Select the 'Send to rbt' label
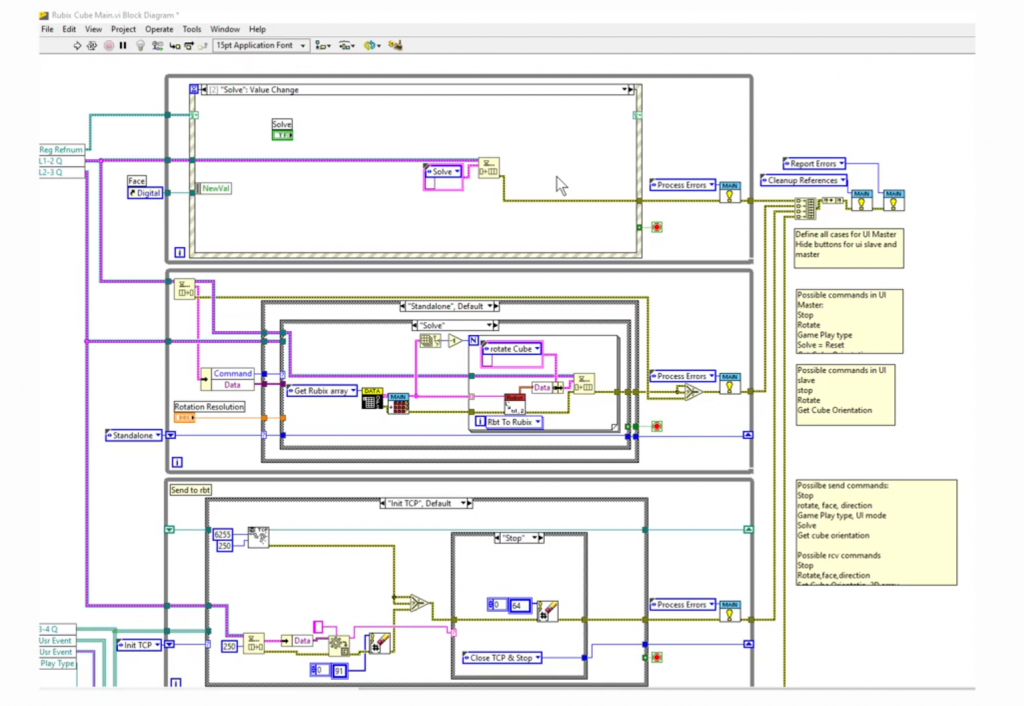 [190, 490]
